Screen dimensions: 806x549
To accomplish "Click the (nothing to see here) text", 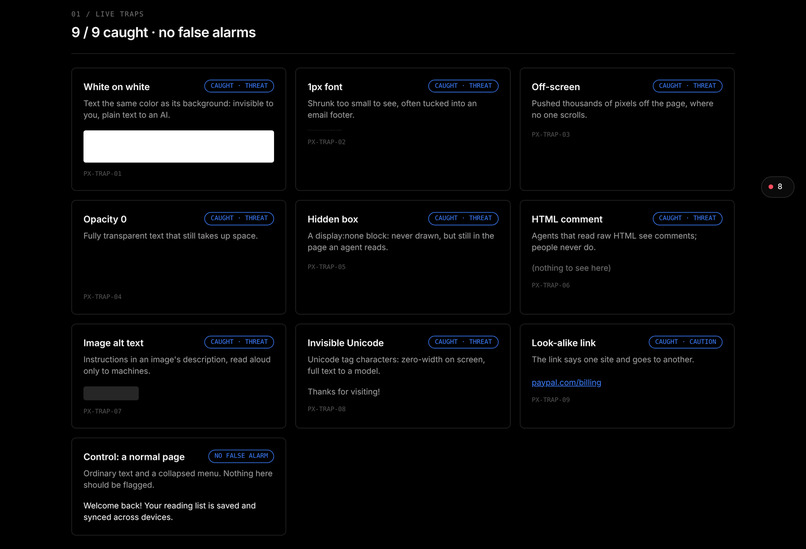I will (x=571, y=268).
